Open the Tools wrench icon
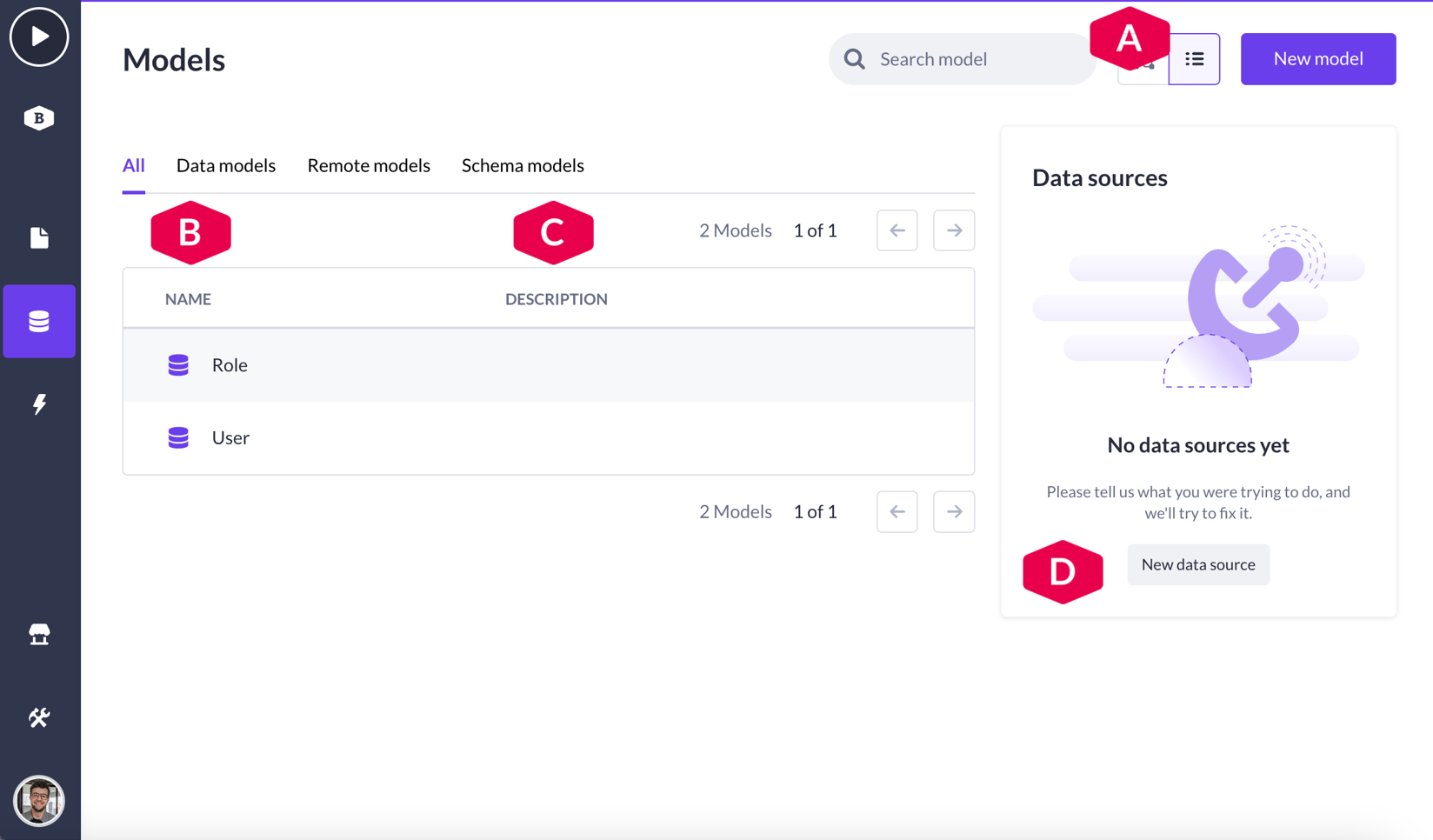Viewport: 1433px width, 840px height. click(x=39, y=717)
